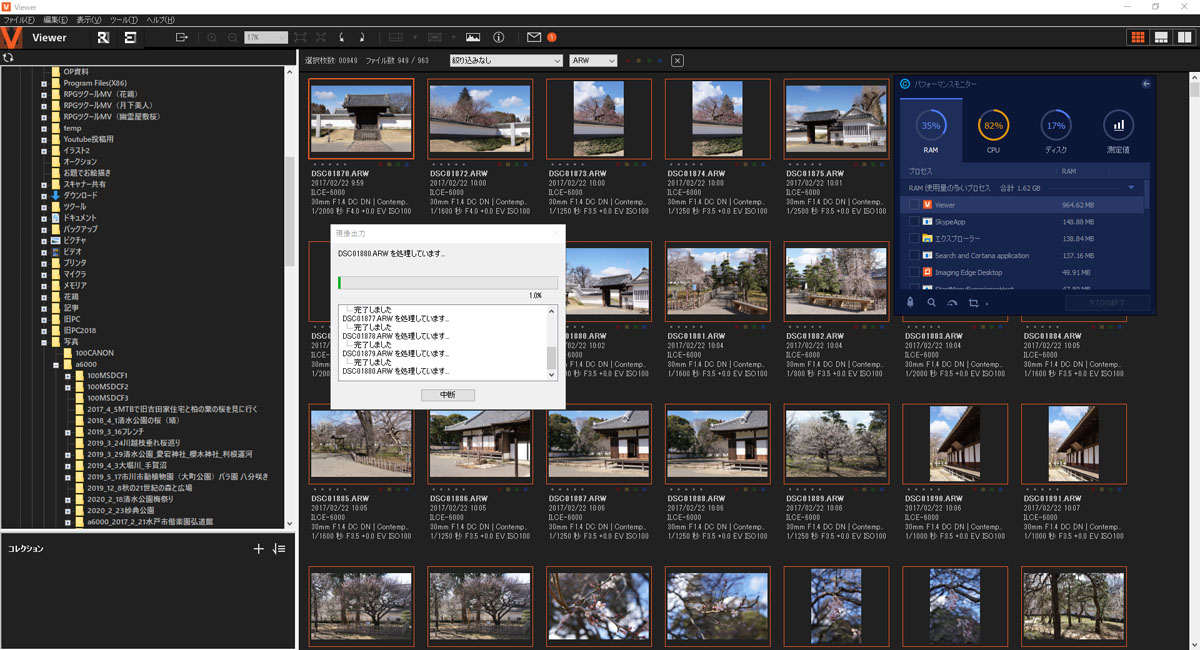The width and height of the screenshot is (1200, 650).
Task: Switch to thumbnail grid view mode
Action: [x=1137, y=38]
